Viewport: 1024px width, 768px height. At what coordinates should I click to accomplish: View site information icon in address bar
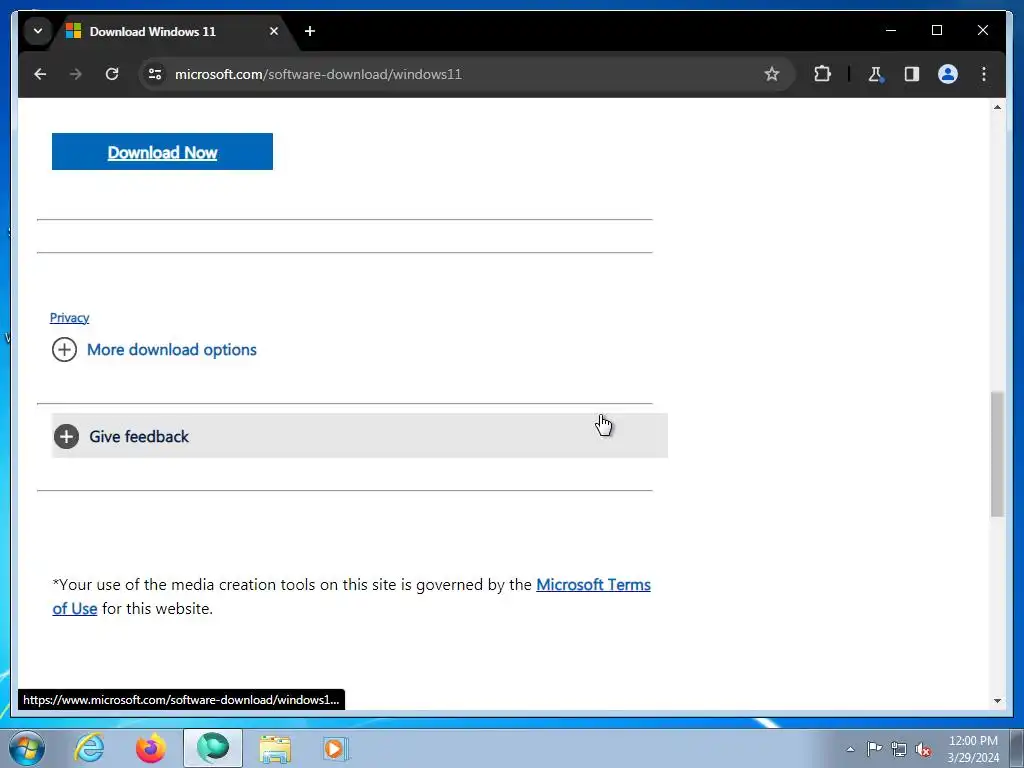tap(155, 74)
